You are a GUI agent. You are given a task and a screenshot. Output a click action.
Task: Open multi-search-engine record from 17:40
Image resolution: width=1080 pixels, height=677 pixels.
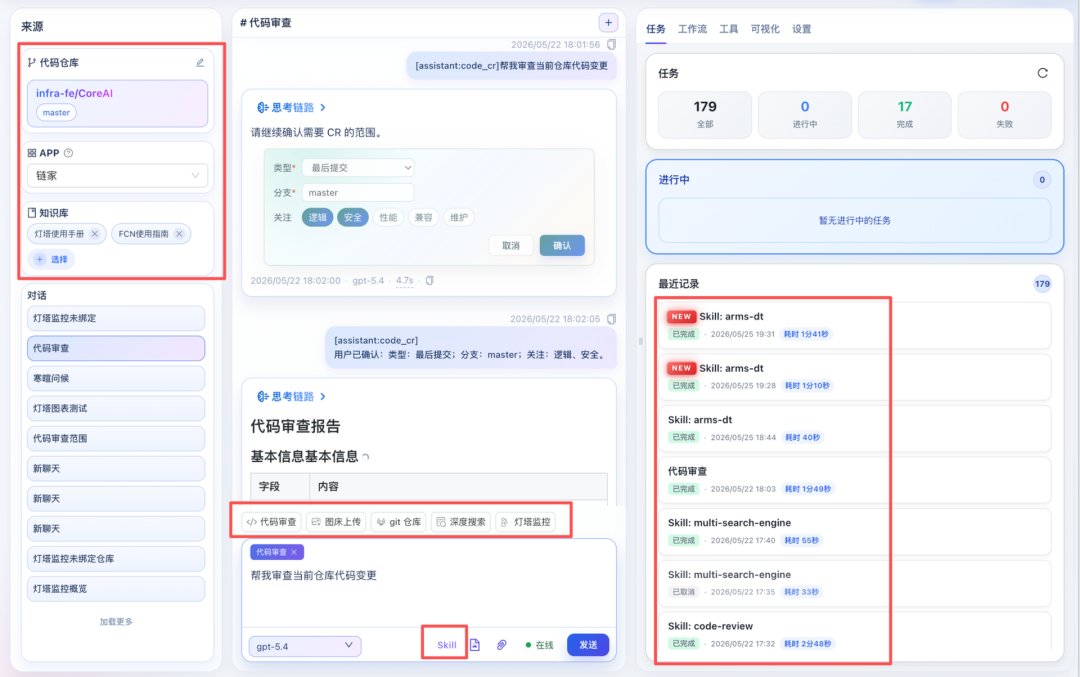coord(855,532)
